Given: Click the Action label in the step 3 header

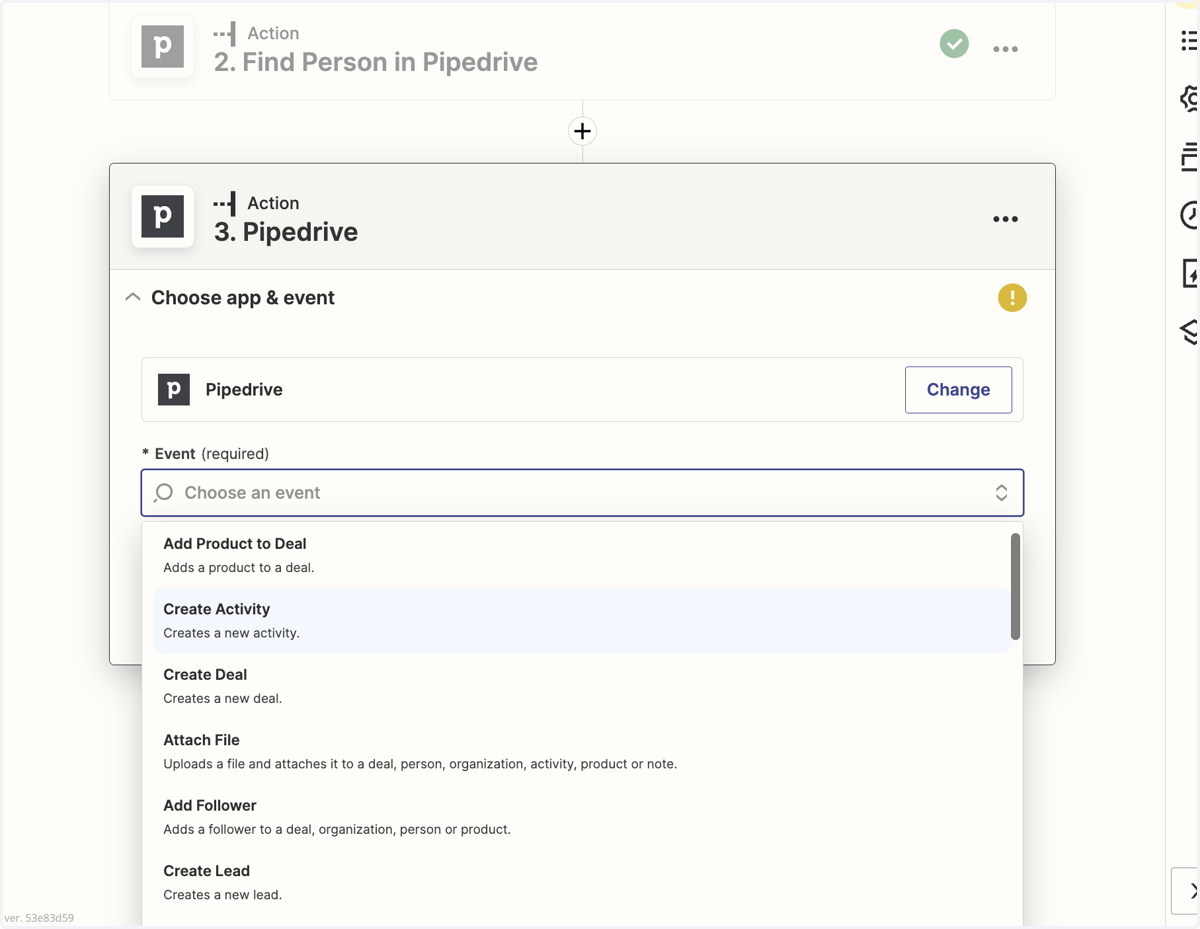Looking at the screenshot, I should click(x=273, y=203).
